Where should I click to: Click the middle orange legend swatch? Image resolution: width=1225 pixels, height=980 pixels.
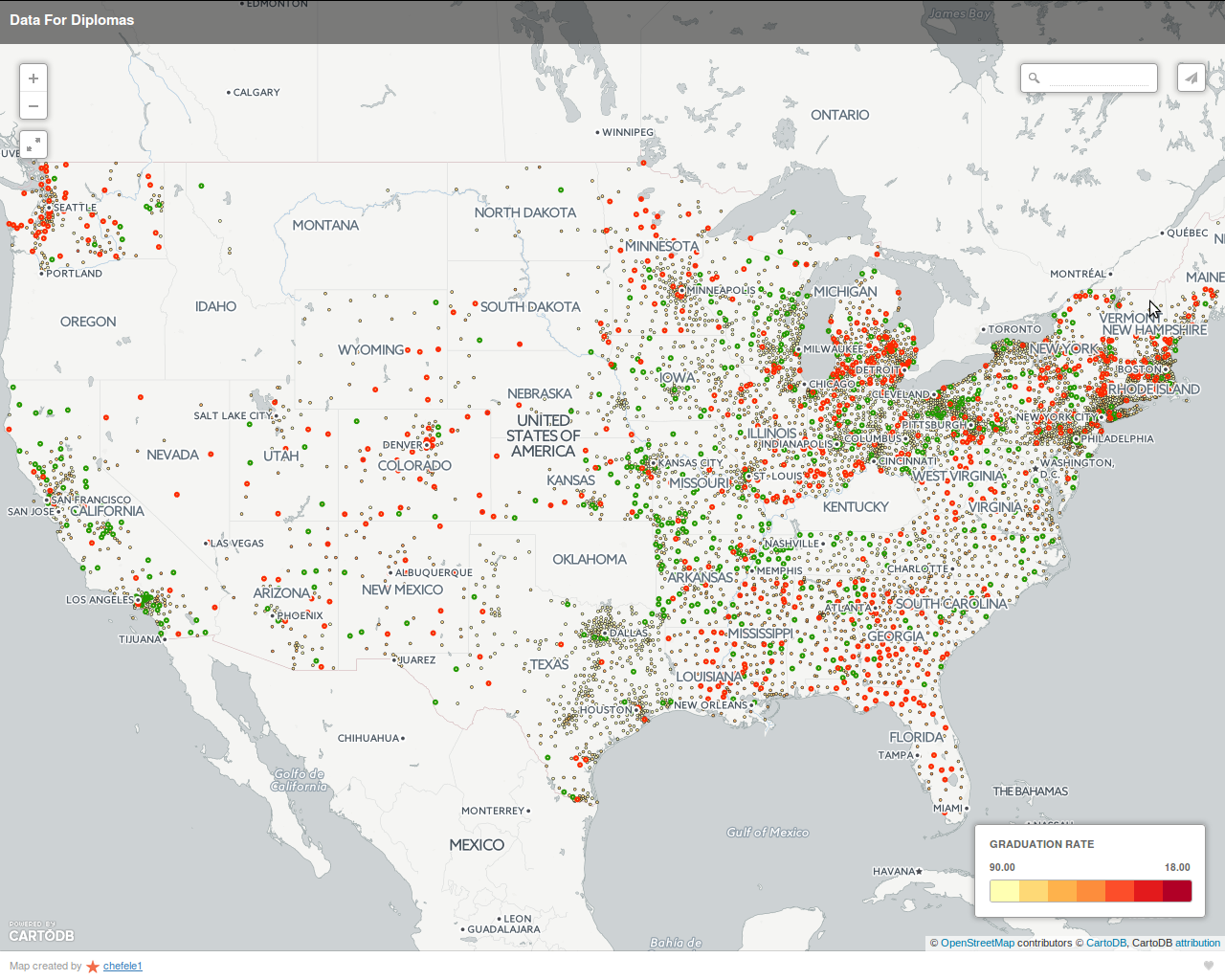point(1091,891)
